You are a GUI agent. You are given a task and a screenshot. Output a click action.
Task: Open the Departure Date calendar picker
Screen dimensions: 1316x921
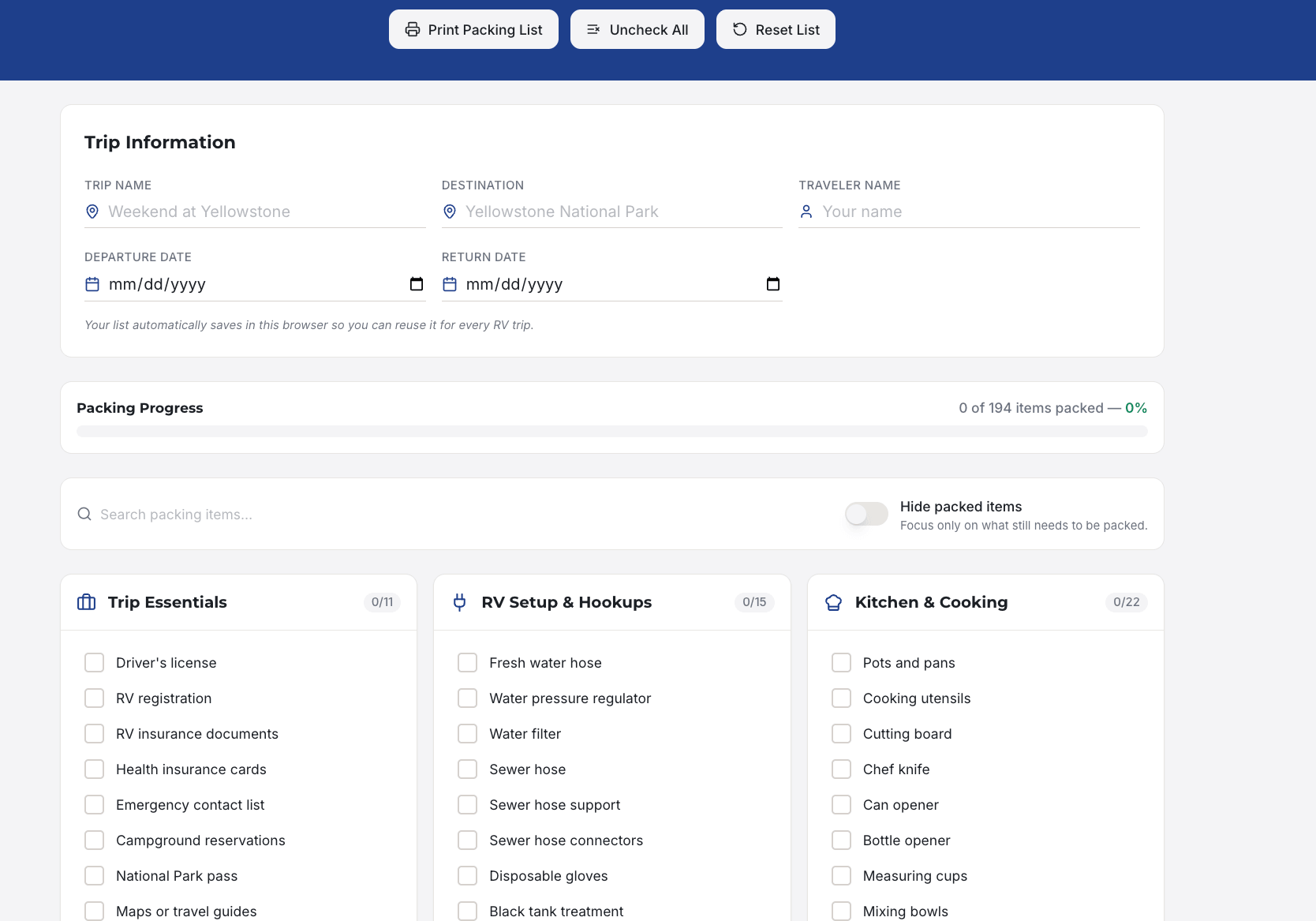coord(417,284)
